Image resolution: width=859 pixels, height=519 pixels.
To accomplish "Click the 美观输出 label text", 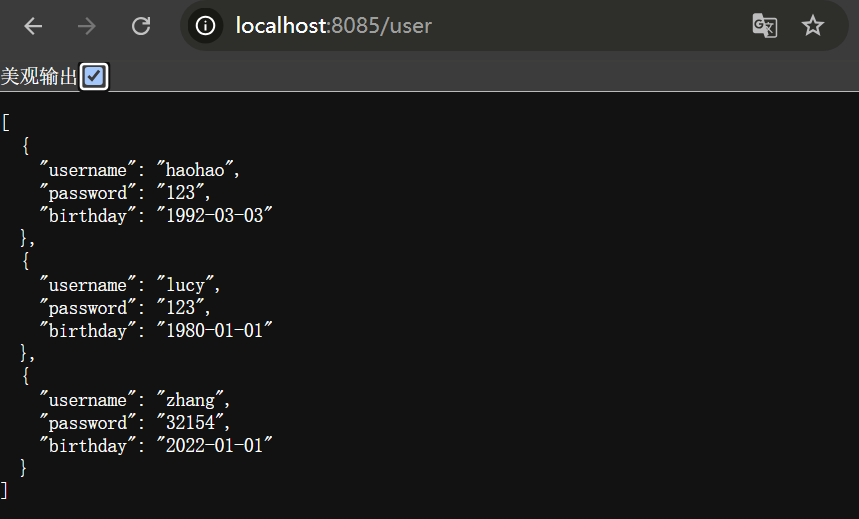I will (39, 77).
